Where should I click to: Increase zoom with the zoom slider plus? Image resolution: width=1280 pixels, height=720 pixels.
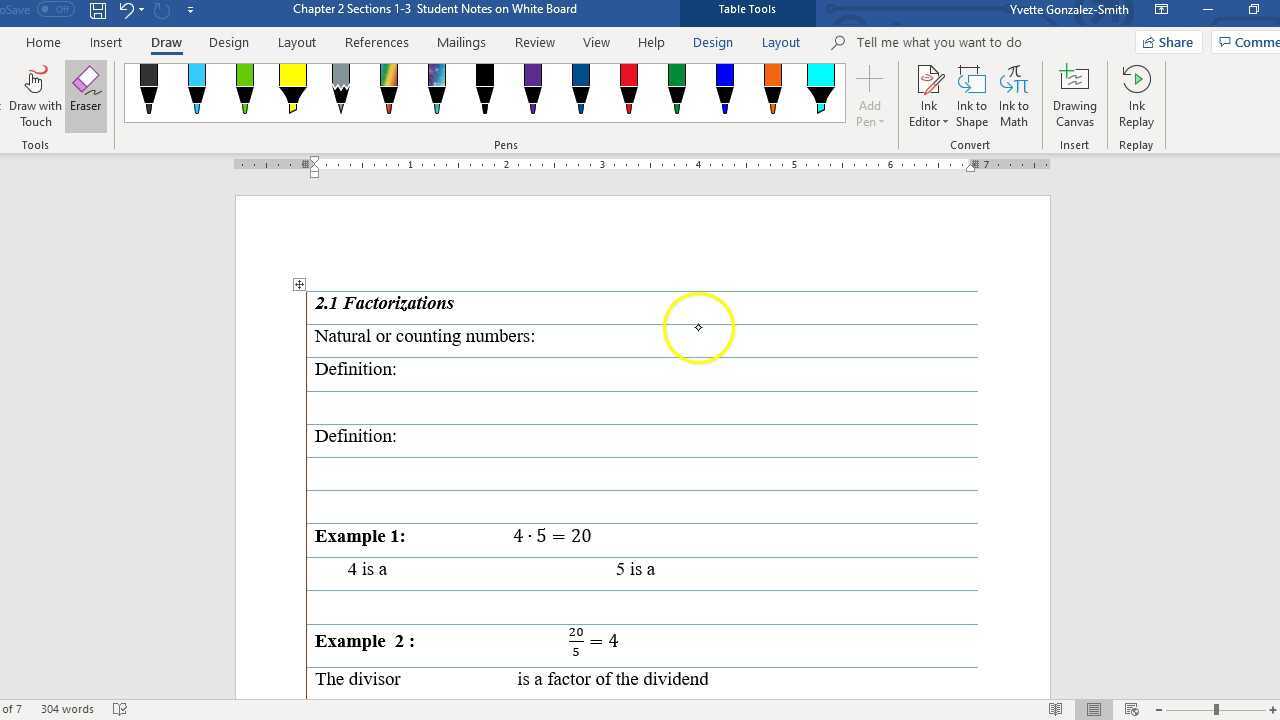(1271, 708)
